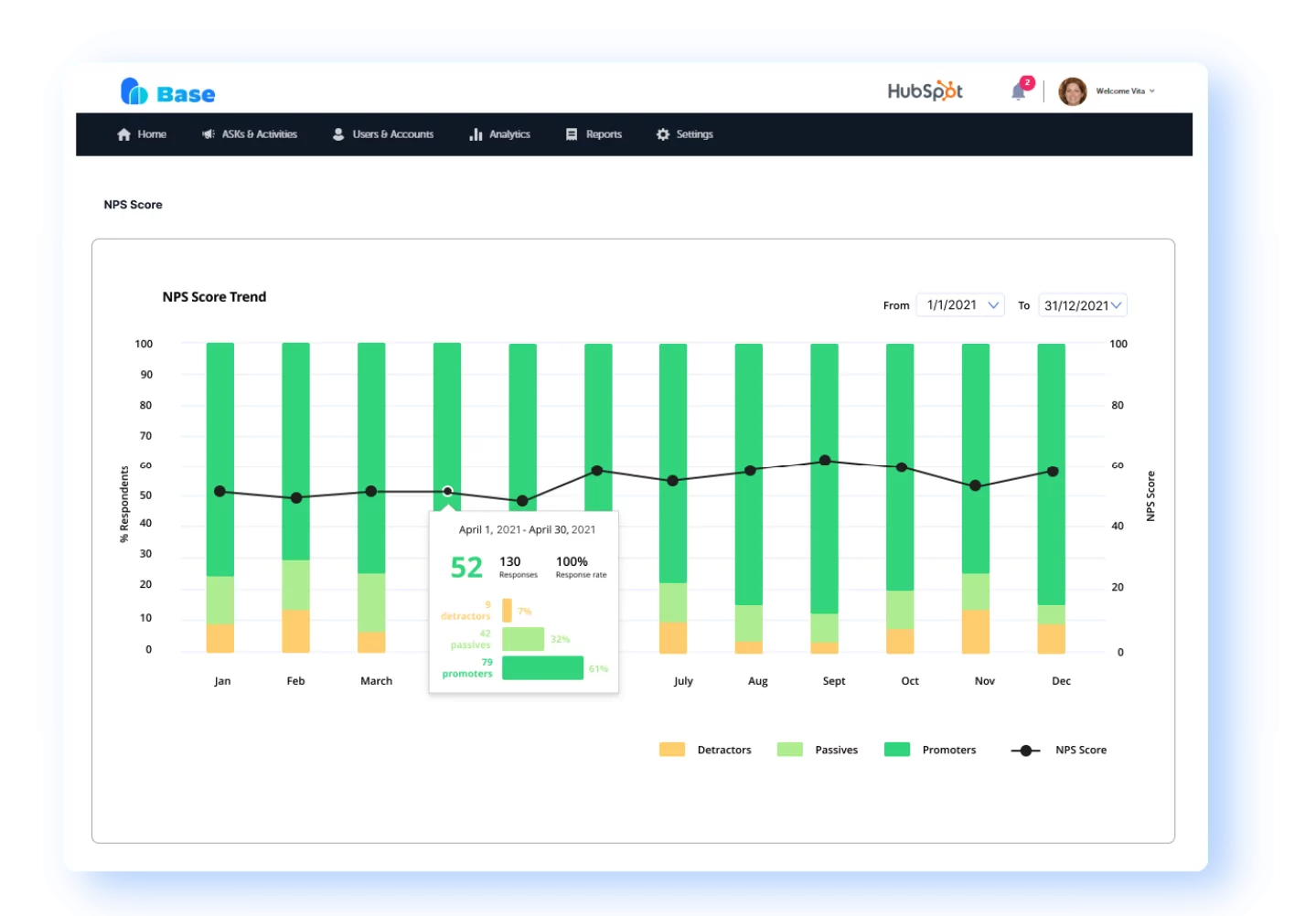The image size is (1316, 916).
Task: Select the Home icon in navigation
Action: (x=125, y=133)
